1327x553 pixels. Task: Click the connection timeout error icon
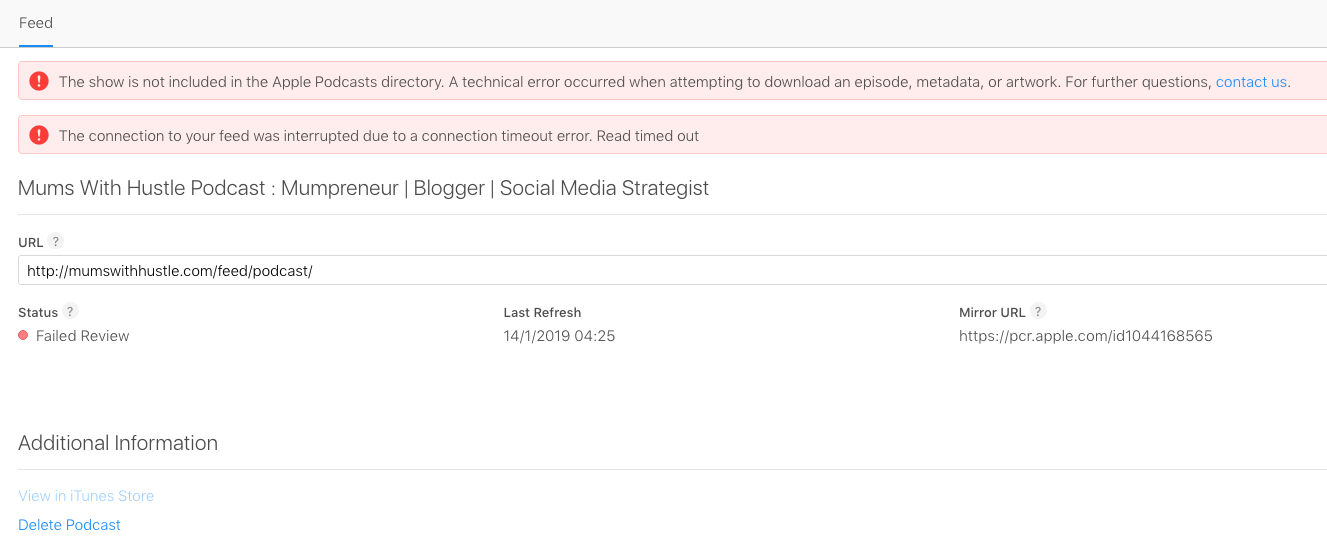38,135
